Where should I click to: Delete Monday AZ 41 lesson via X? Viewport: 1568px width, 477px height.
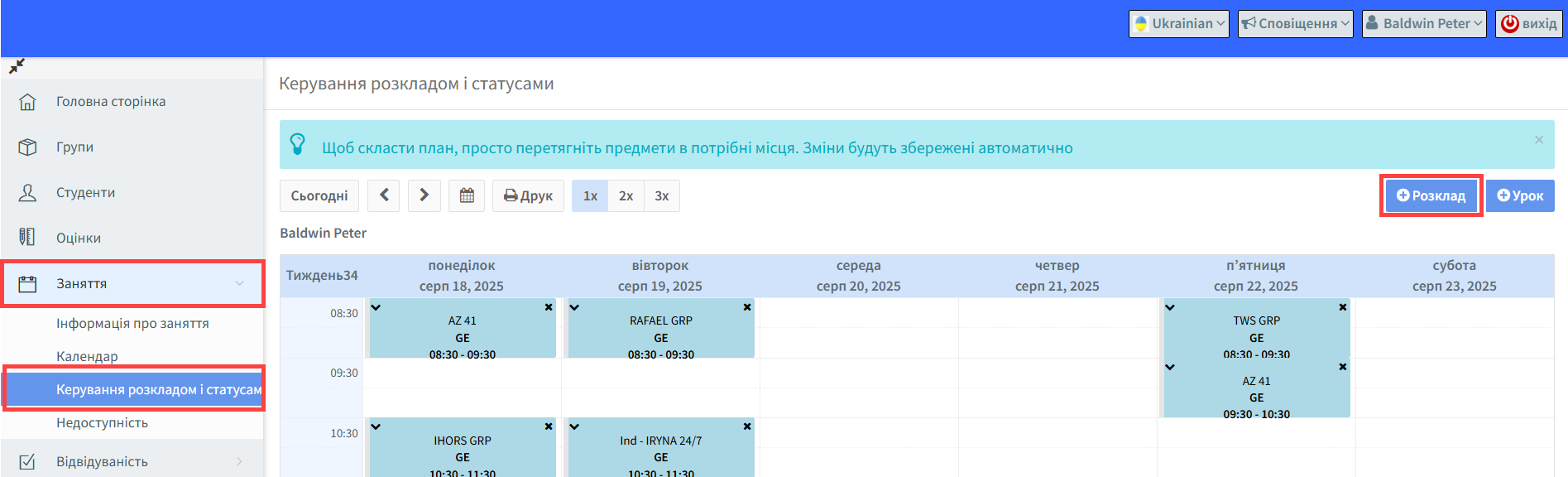[x=548, y=307]
